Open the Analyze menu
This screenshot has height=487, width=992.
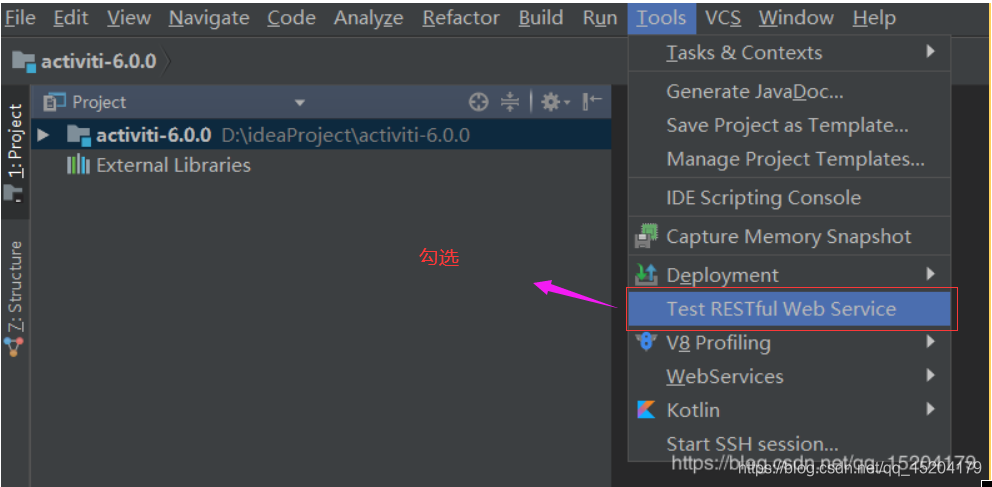coord(368,18)
